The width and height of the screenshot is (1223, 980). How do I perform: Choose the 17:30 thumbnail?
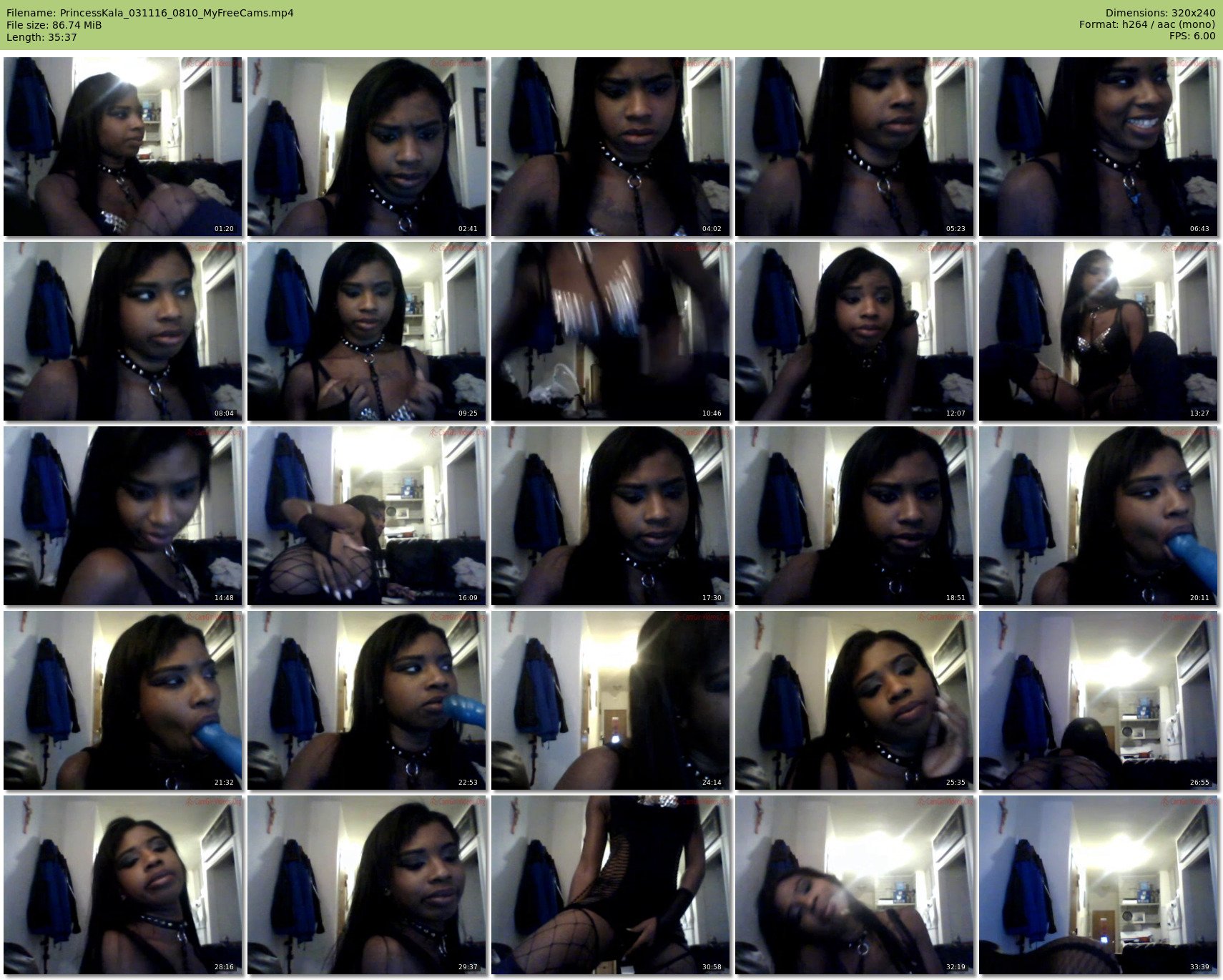coord(611,516)
